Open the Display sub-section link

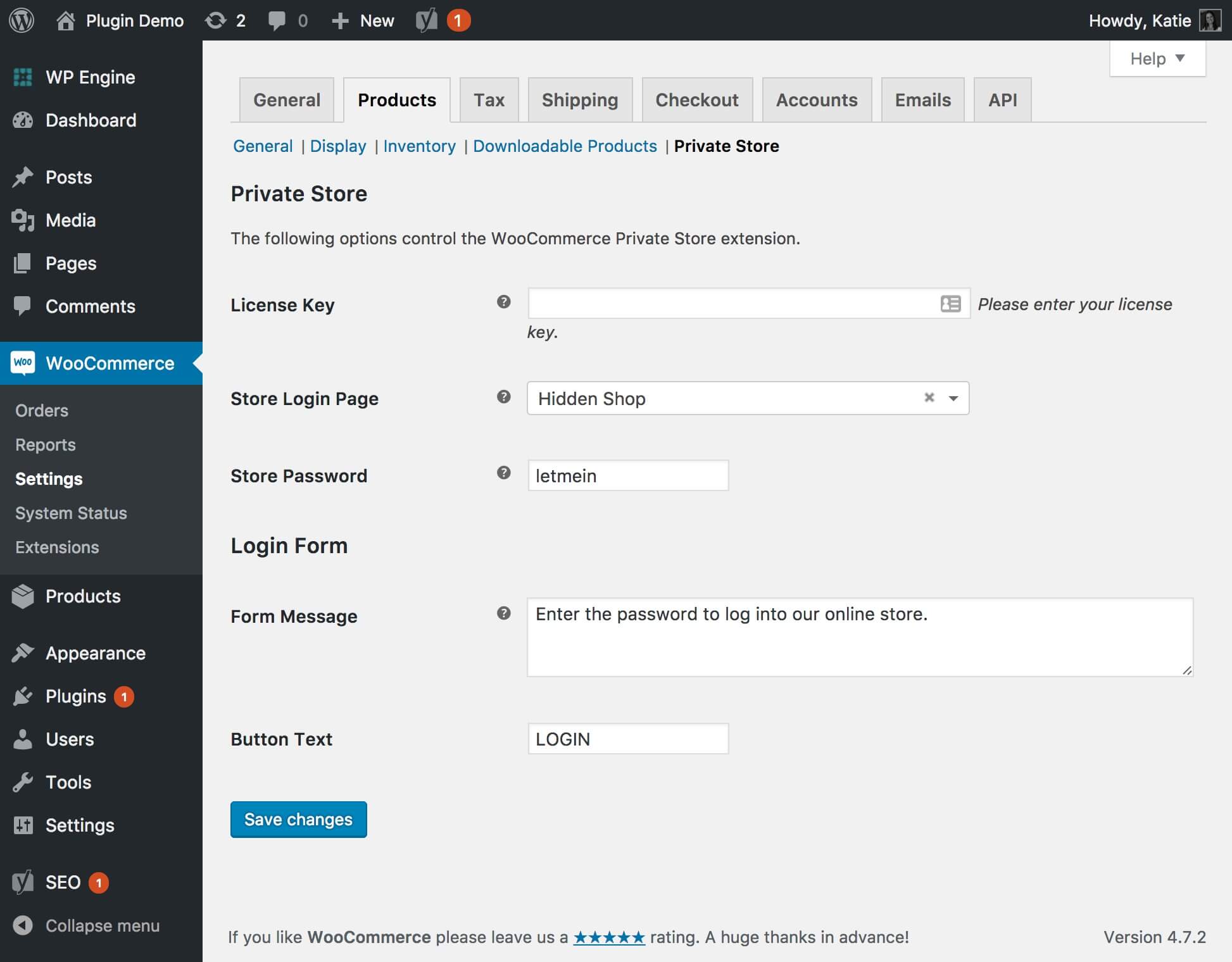(338, 146)
